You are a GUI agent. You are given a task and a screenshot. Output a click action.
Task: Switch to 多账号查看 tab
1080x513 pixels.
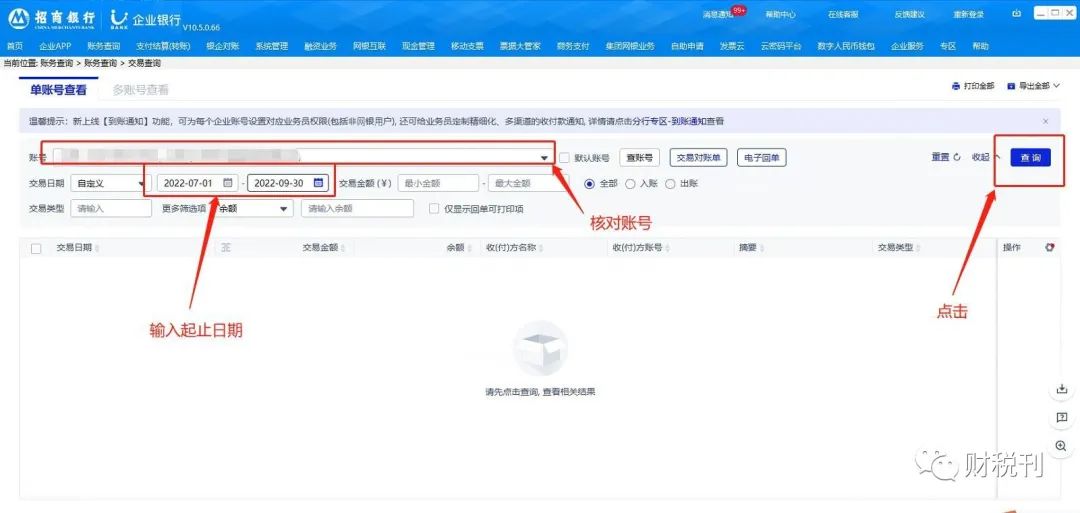pos(141,90)
